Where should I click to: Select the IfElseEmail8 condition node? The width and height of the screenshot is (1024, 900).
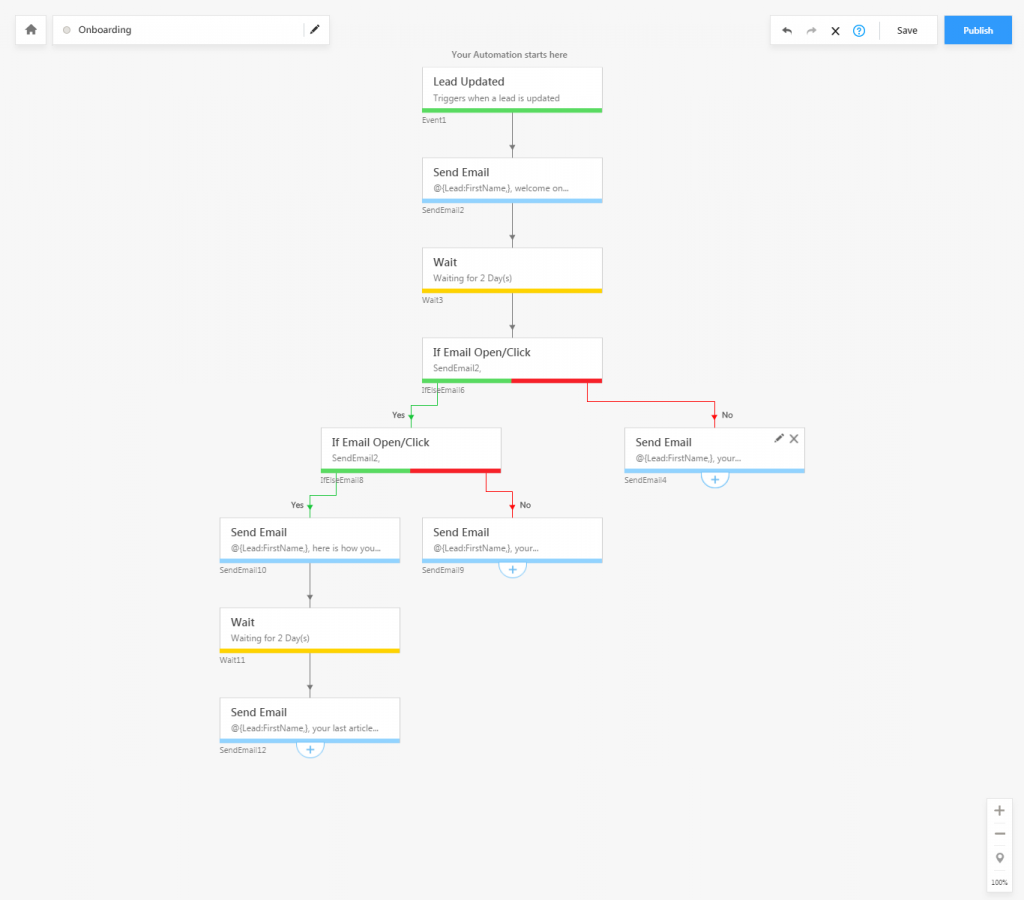[411, 451]
